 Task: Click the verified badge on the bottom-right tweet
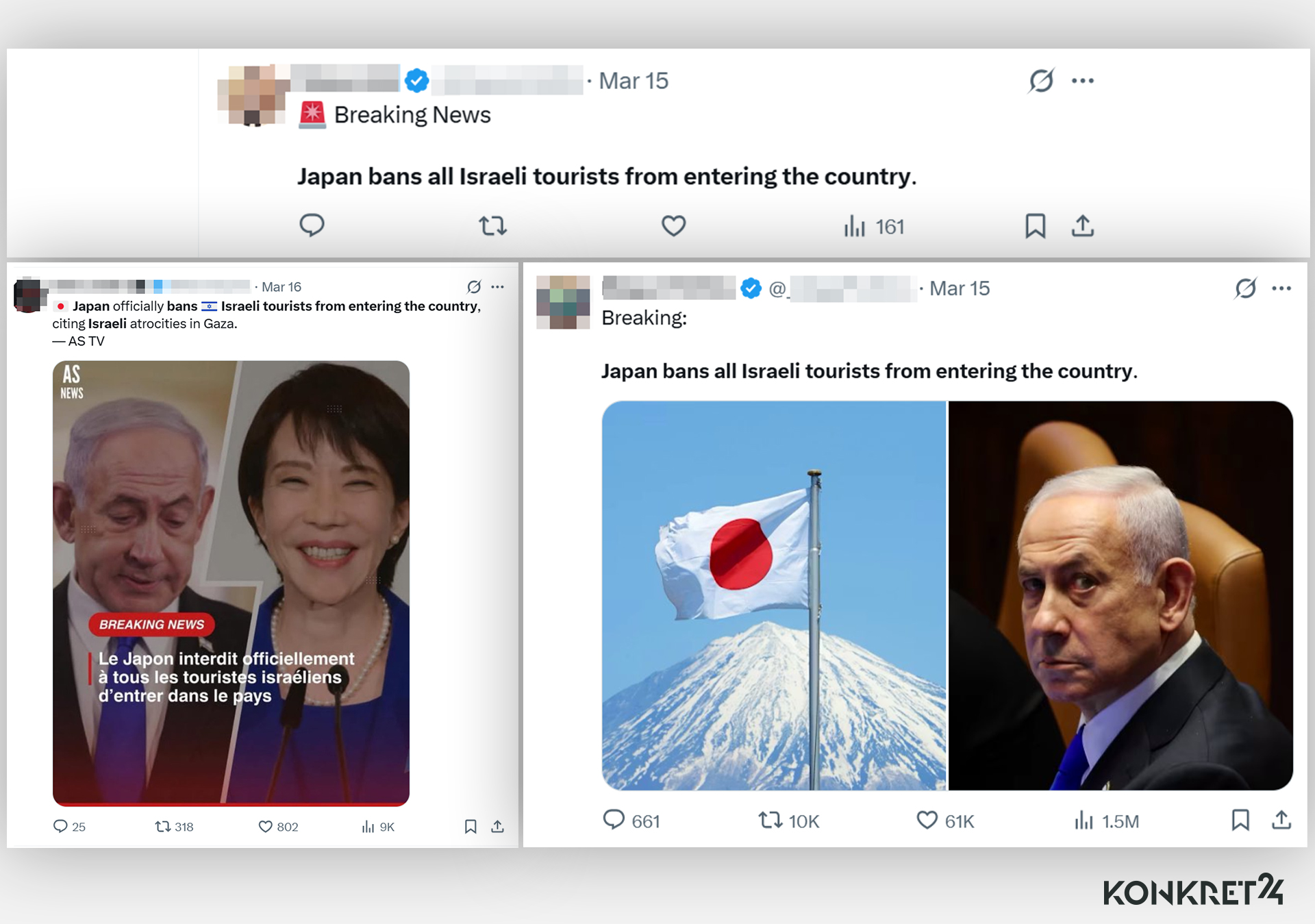click(x=751, y=288)
